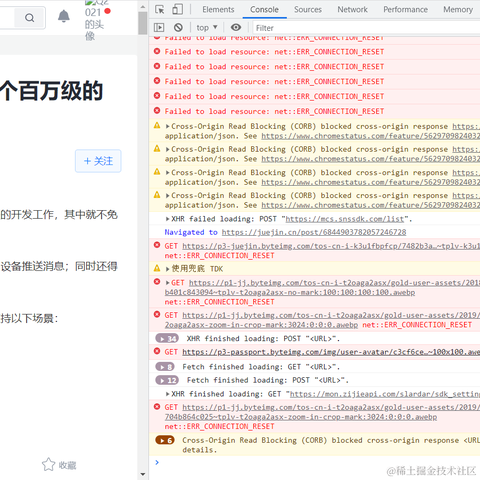Open the mon.zijieapi.com slardar link
Viewport: 480px width, 480px height.
(385, 394)
